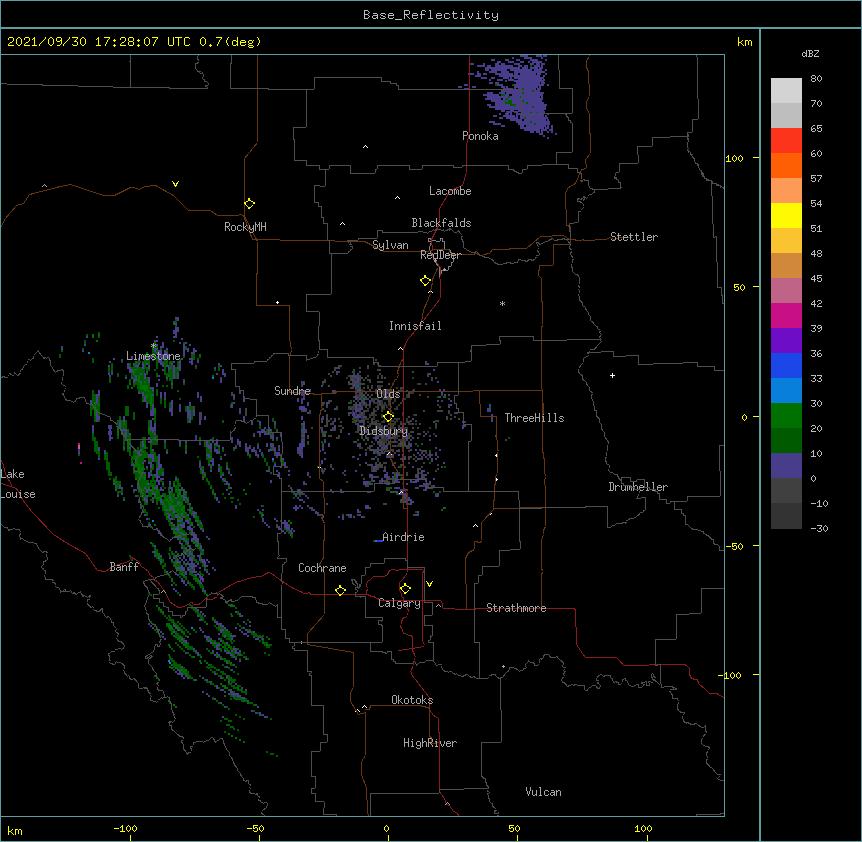Pick the red 60-65 dBZ legend swatch

coord(786,140)
